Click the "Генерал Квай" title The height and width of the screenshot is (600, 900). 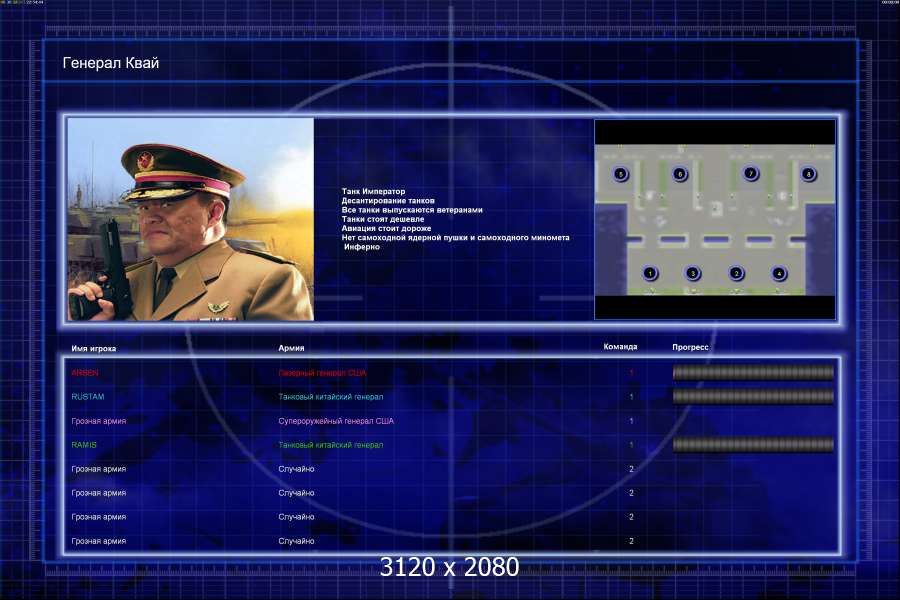click(x=111, y=63)
